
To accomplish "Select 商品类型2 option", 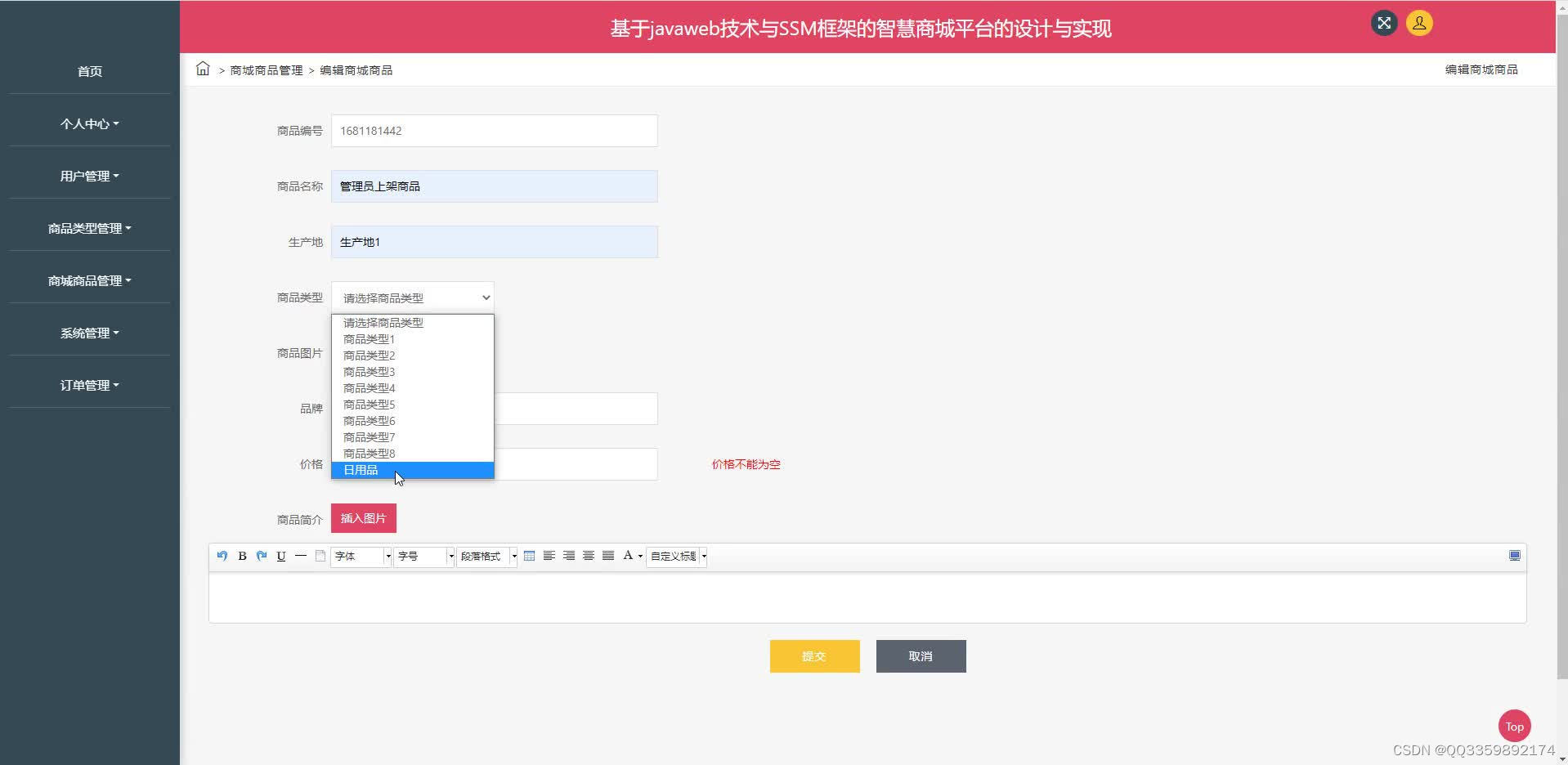I will click(x=413, y=356).
